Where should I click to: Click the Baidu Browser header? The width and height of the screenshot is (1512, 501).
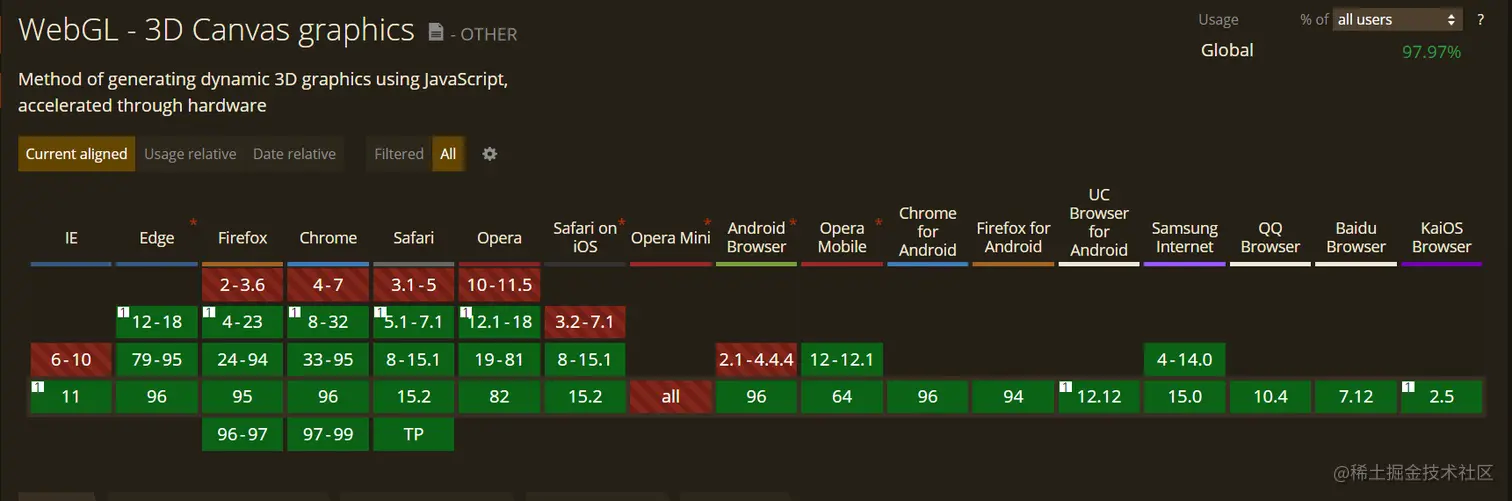coord(1356,238)
